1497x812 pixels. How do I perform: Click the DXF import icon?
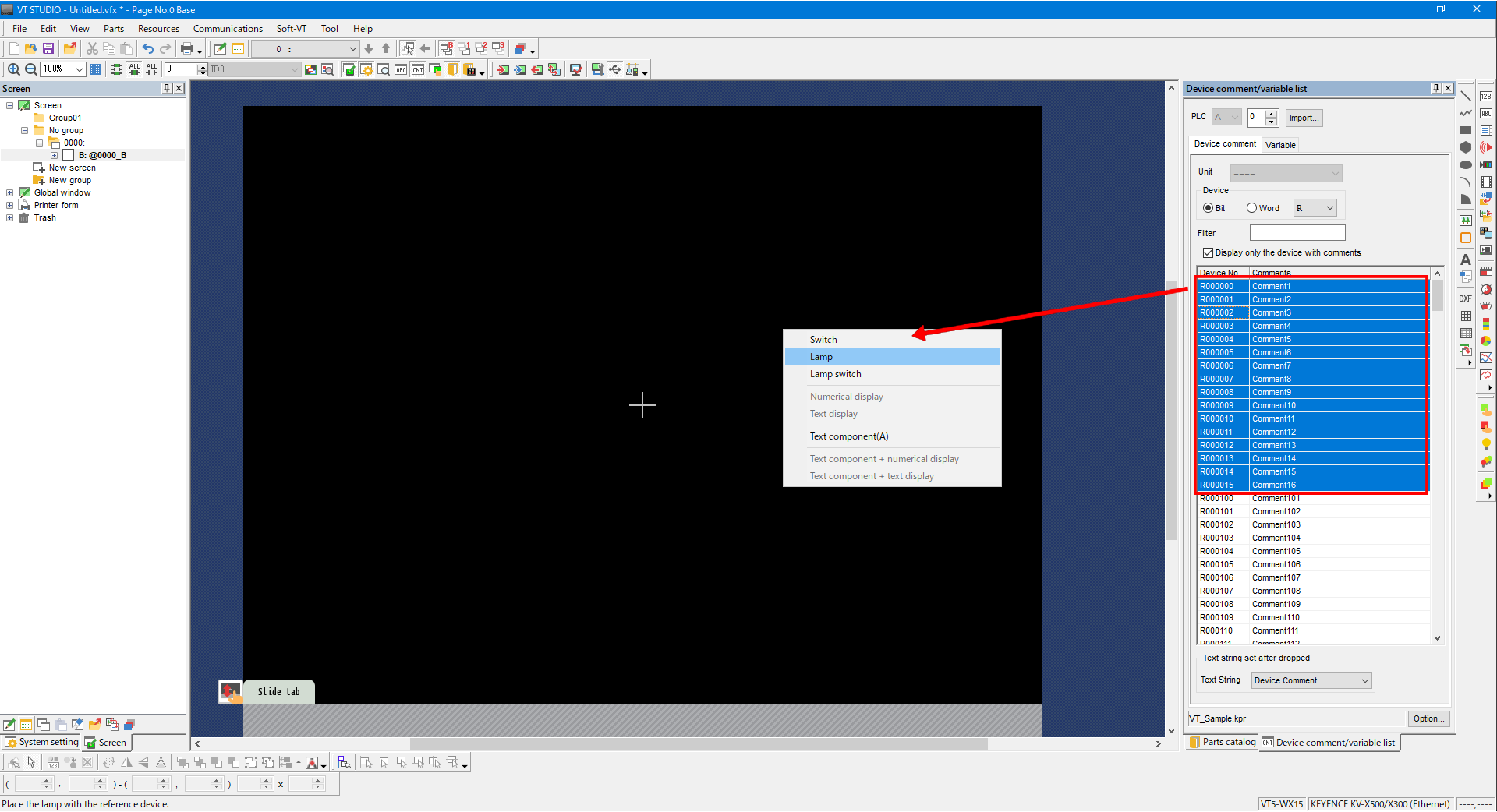point(1466,298)
